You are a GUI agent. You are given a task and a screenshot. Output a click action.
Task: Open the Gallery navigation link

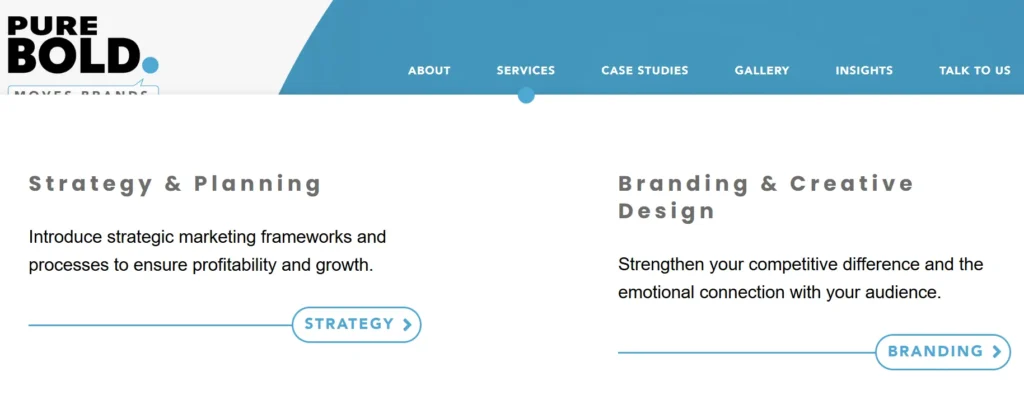pos(761,71)
